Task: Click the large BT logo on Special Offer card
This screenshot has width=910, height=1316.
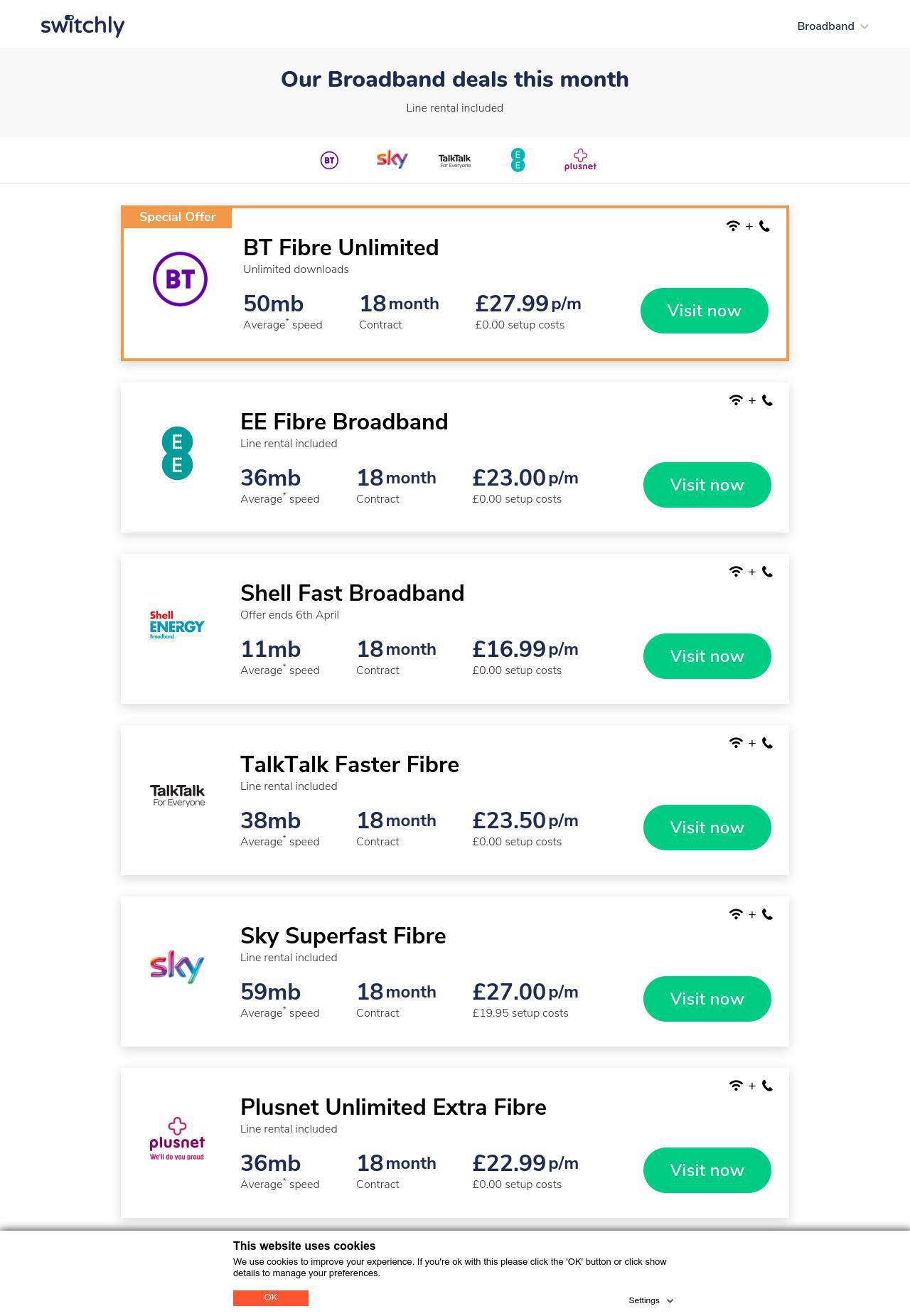Action: pyautogui.click(x=180, y=279)
